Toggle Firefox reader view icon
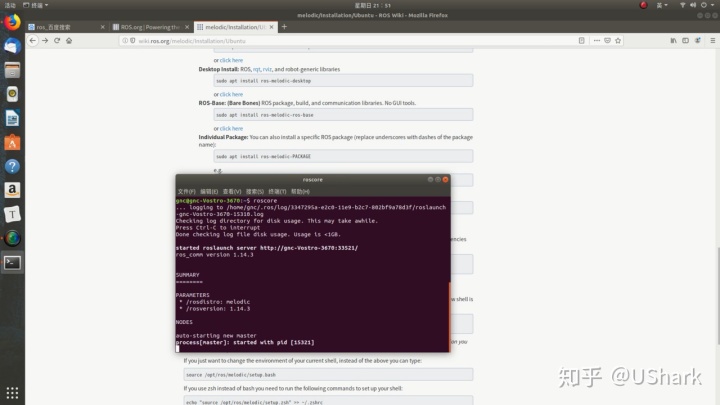This screenshot has height=405, width=720. point(582,40)
